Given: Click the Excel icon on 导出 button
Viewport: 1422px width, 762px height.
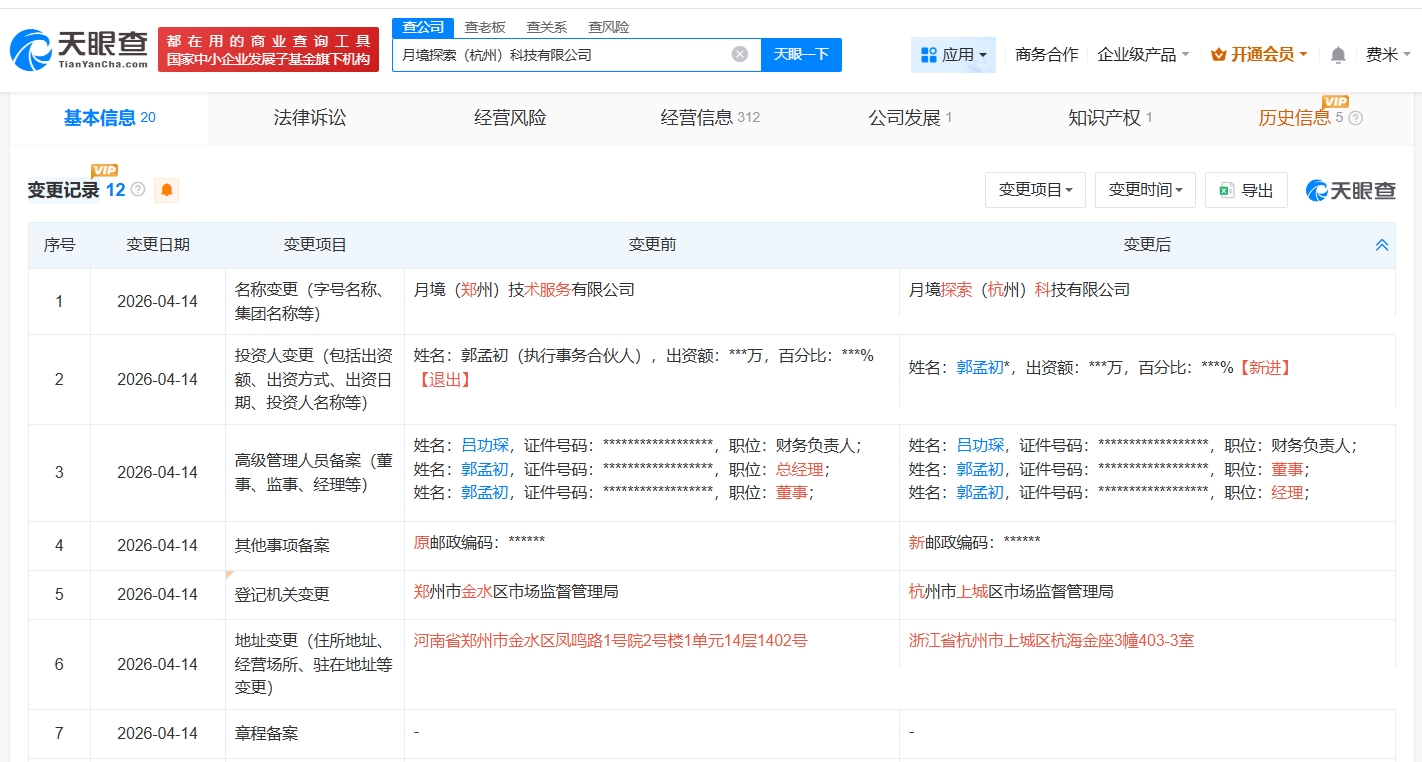Looking at the screenshot, I should tap(1227, 190).
